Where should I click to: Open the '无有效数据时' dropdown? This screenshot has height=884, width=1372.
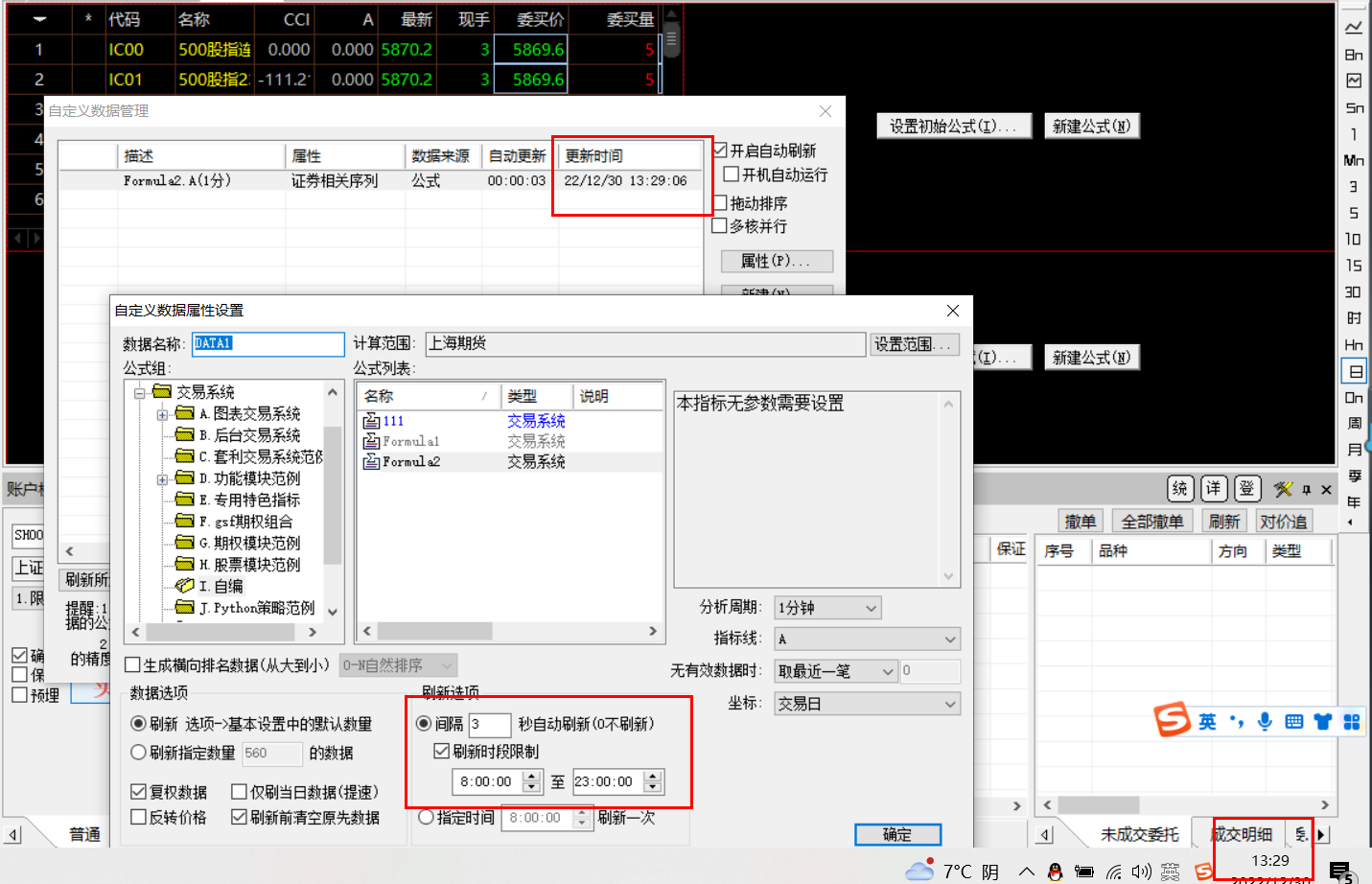pyautogui.click(x=835, y=671)
